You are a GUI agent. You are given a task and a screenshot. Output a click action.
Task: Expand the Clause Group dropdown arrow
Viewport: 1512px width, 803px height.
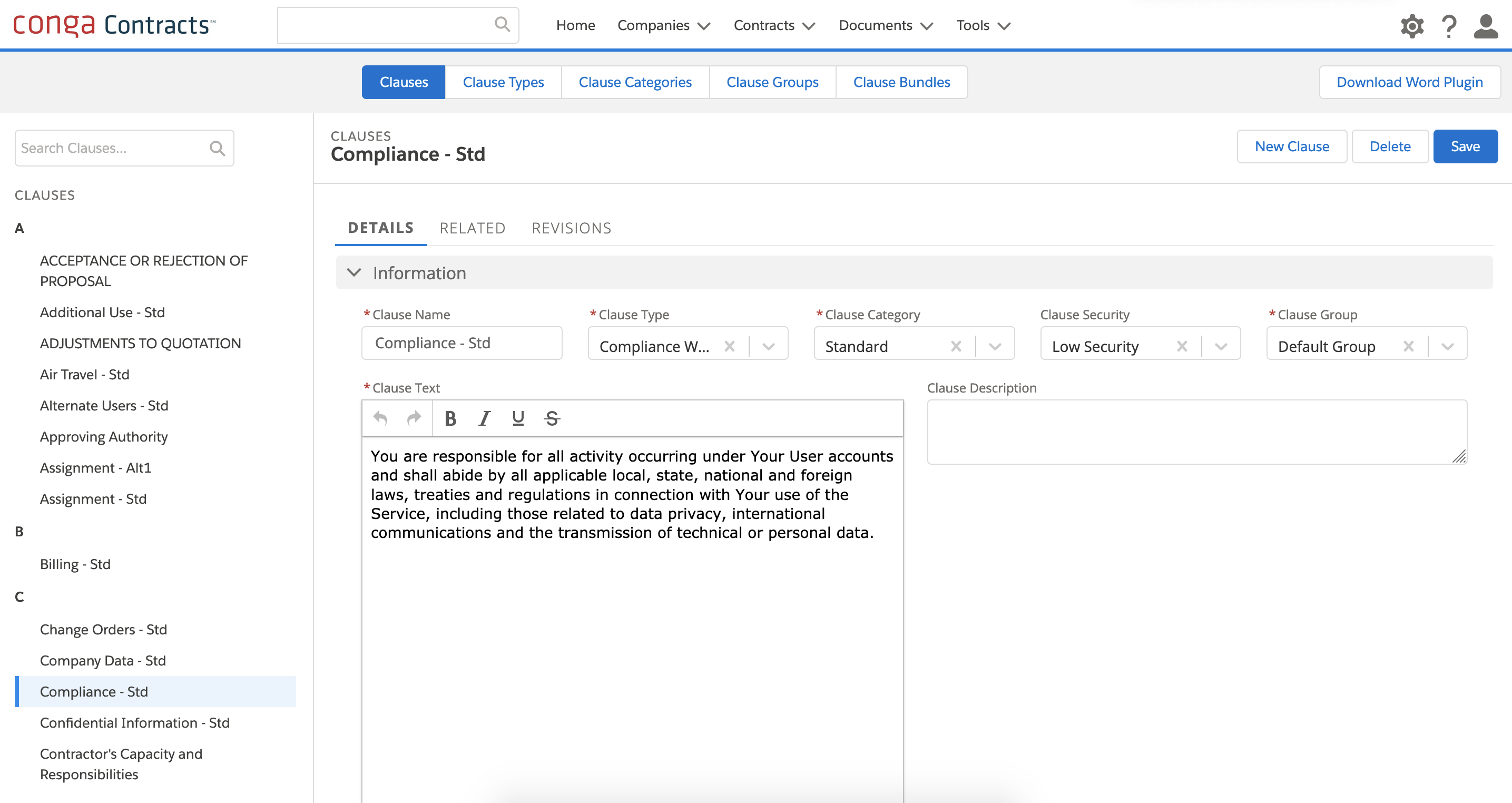(x=1447, y=346)
